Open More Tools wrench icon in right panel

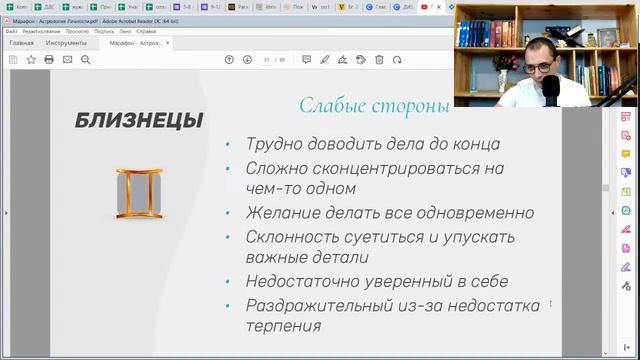pyautogui.click(x=626, y=286)
